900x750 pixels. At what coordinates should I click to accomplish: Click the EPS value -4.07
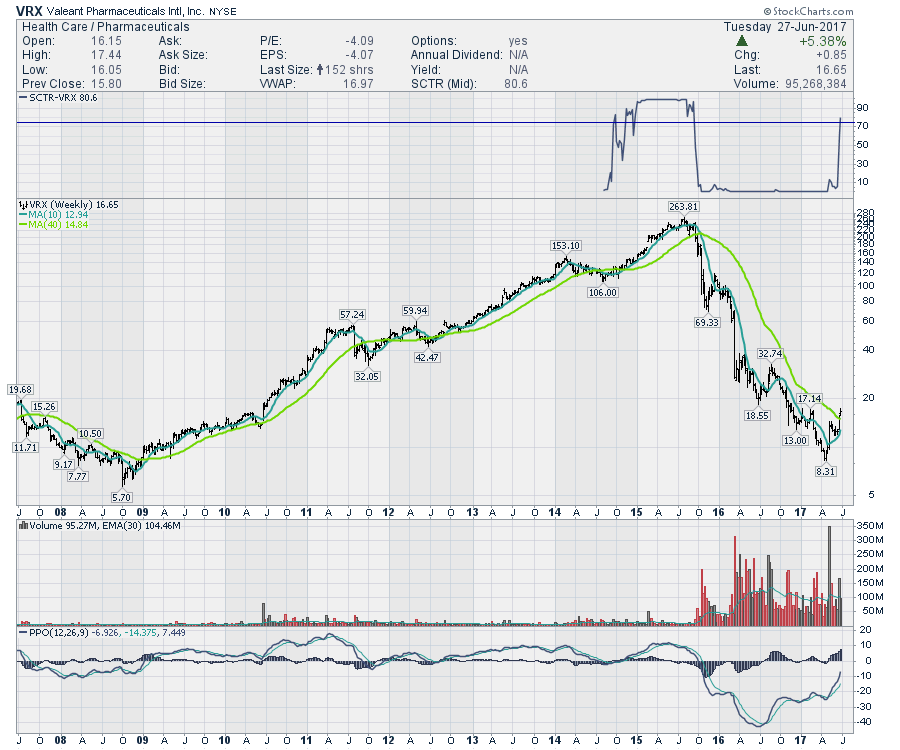359,55
